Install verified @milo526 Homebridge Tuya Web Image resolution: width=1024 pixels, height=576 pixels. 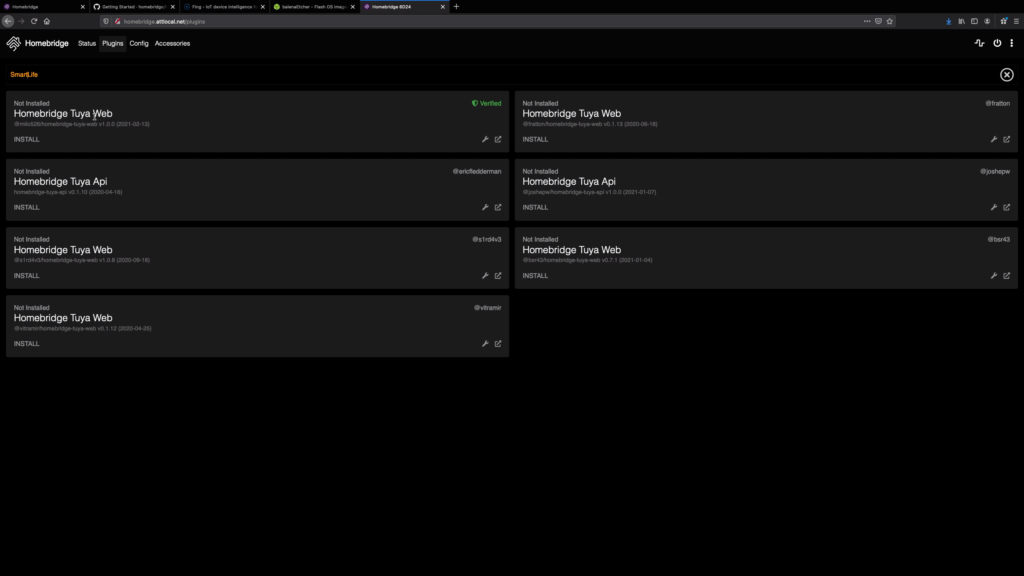click(x=27, y=139)
